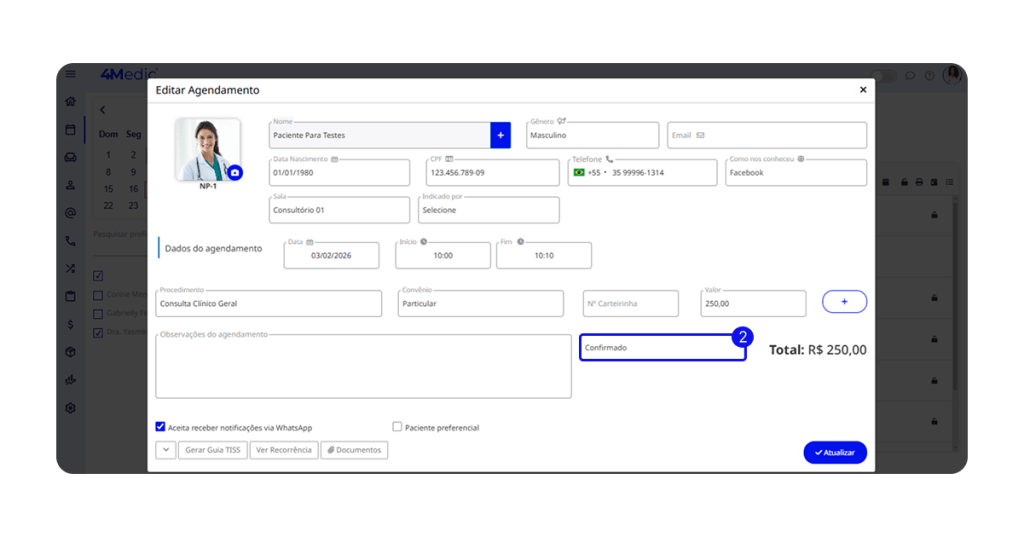Open the phone icon in left sidebar

pyautogui.click(x=70, y=241)
